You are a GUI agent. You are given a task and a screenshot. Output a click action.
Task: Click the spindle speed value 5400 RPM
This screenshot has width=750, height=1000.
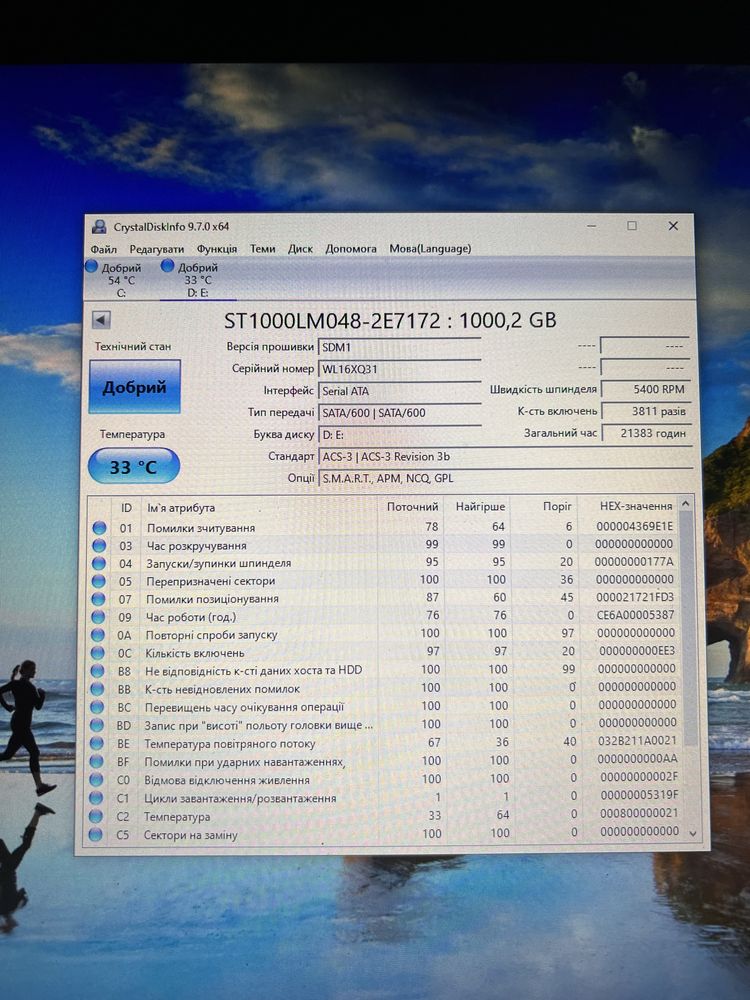coord(645,389)
